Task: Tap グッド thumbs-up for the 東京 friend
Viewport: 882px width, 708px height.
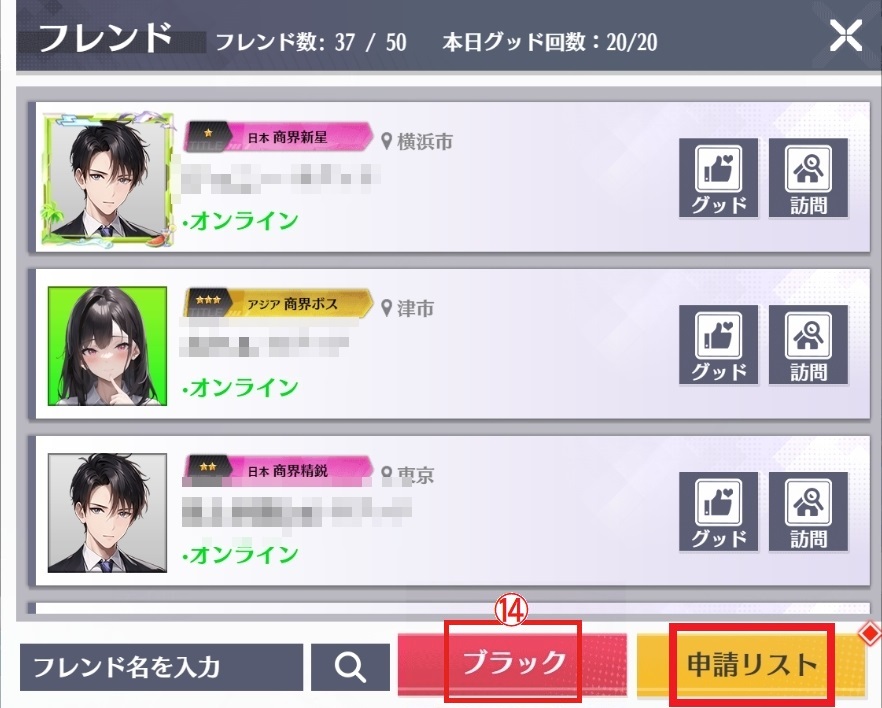Action: pos(718,512)
